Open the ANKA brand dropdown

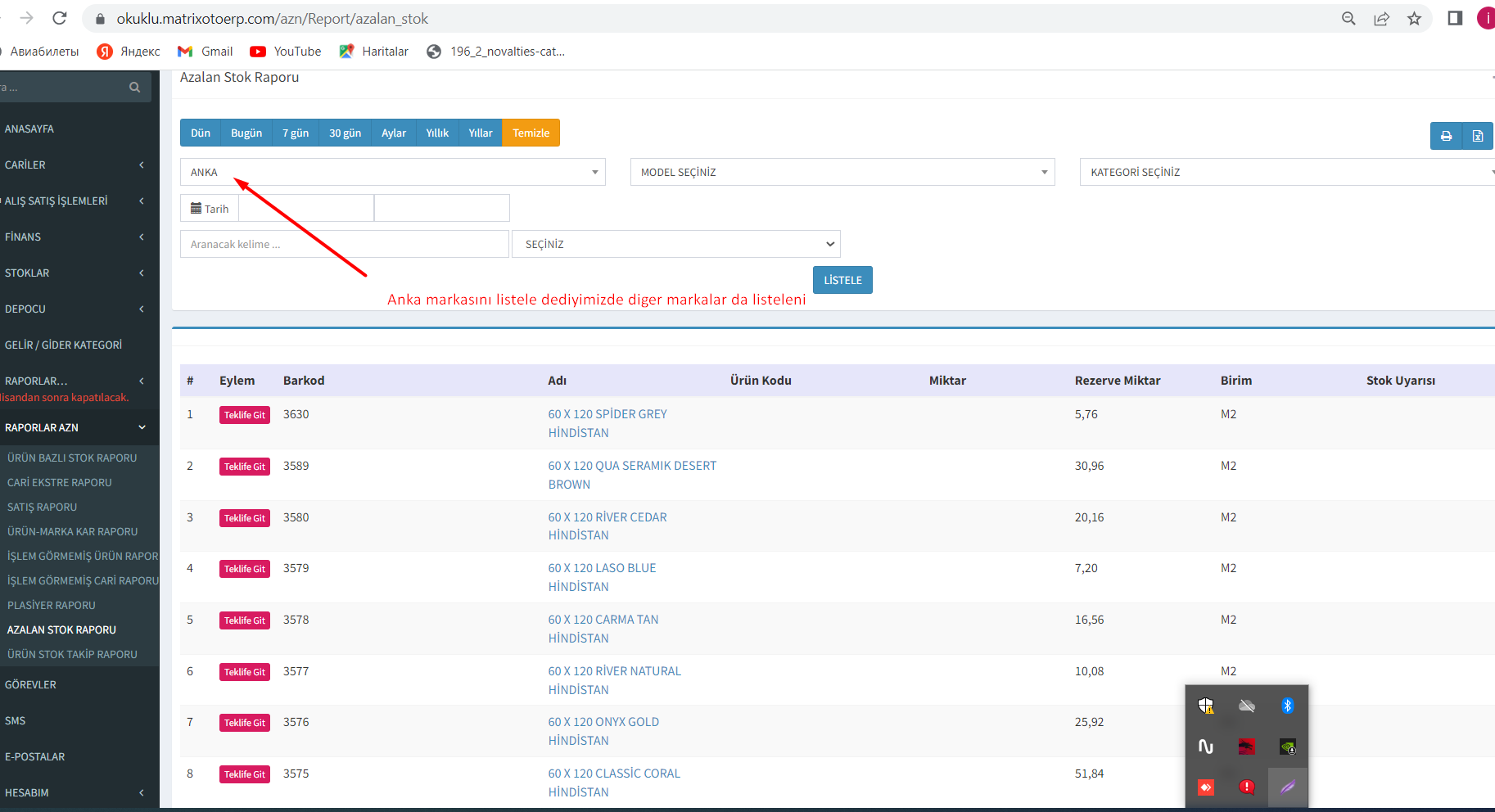coord(392,172)
